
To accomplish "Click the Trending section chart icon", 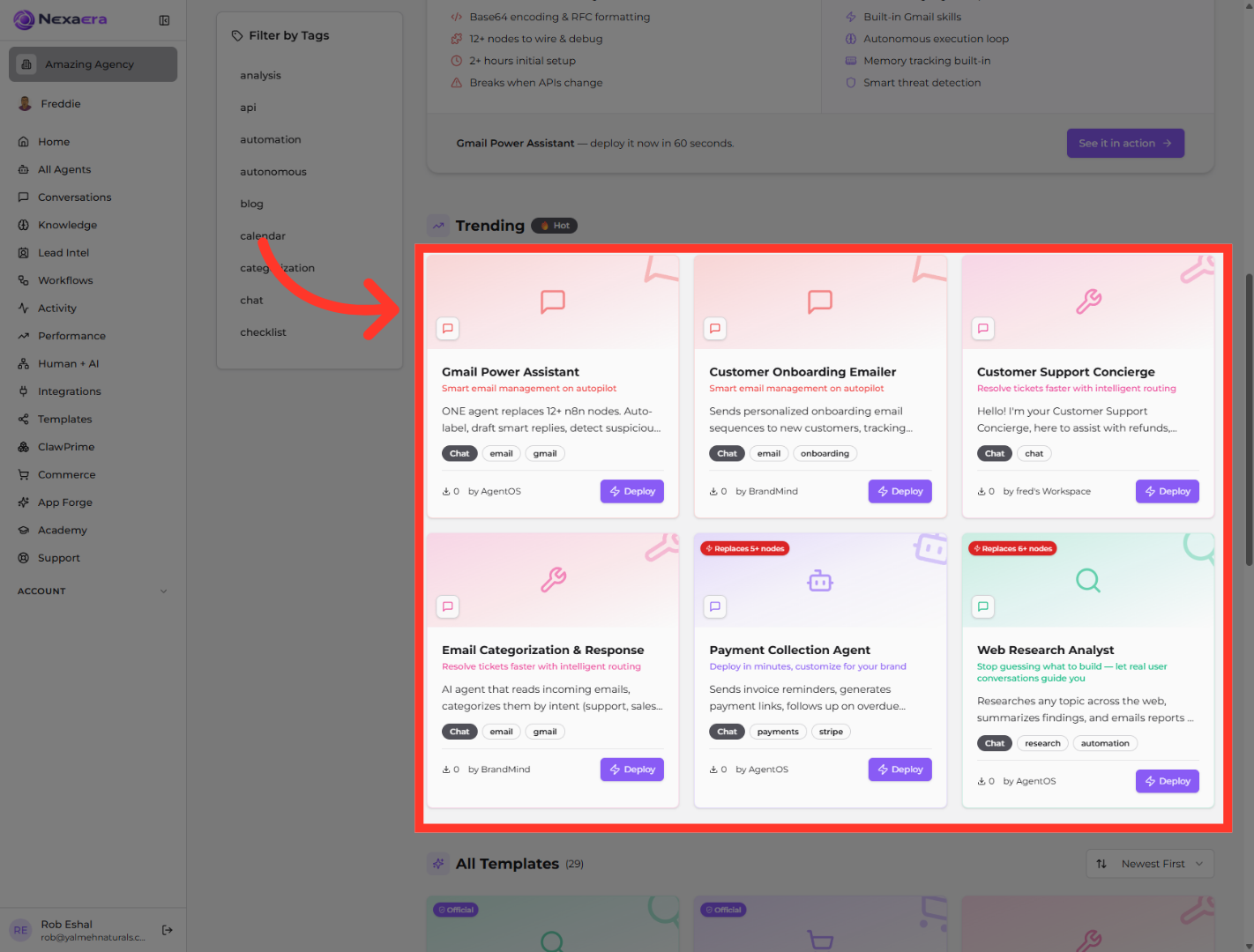I will [438, 226].
